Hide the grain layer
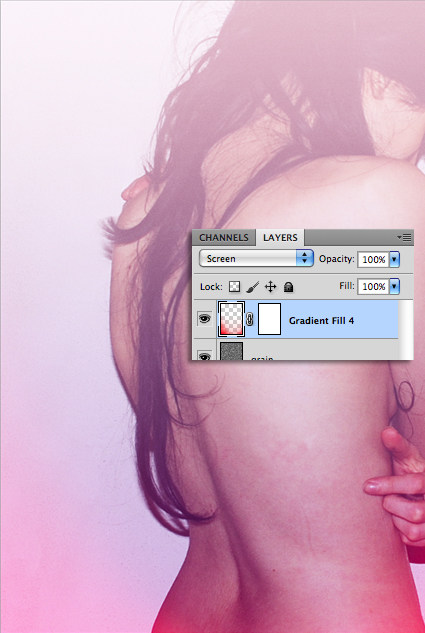Screen dimensions: 425x633 click(x=205, y=356)
